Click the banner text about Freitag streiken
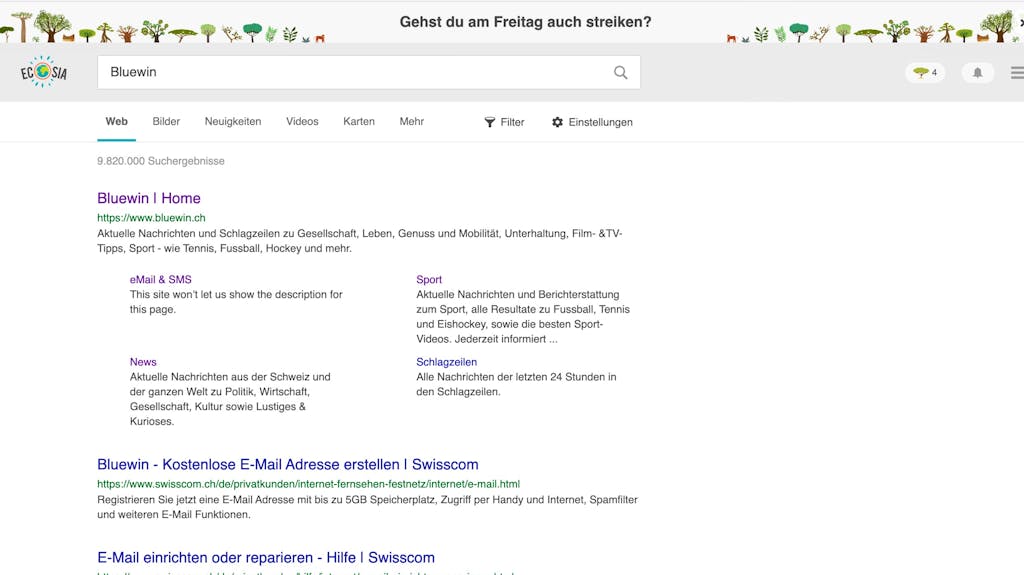This screenshot has height=575, width=1024. click(x=526, y=22)
